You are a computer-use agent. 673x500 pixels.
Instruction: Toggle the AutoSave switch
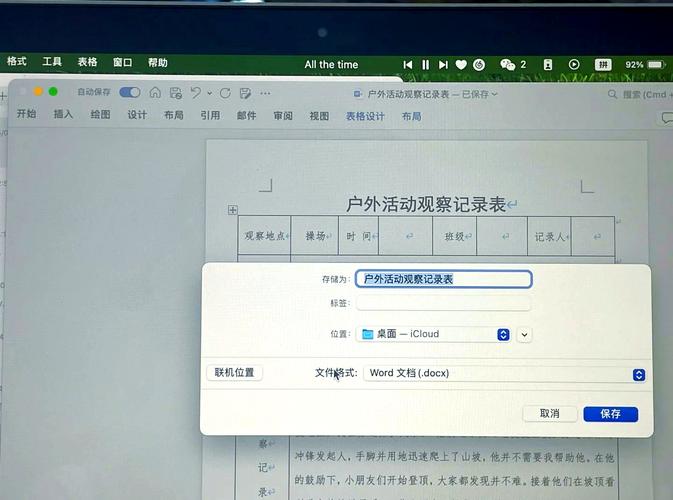click(130, 92)
